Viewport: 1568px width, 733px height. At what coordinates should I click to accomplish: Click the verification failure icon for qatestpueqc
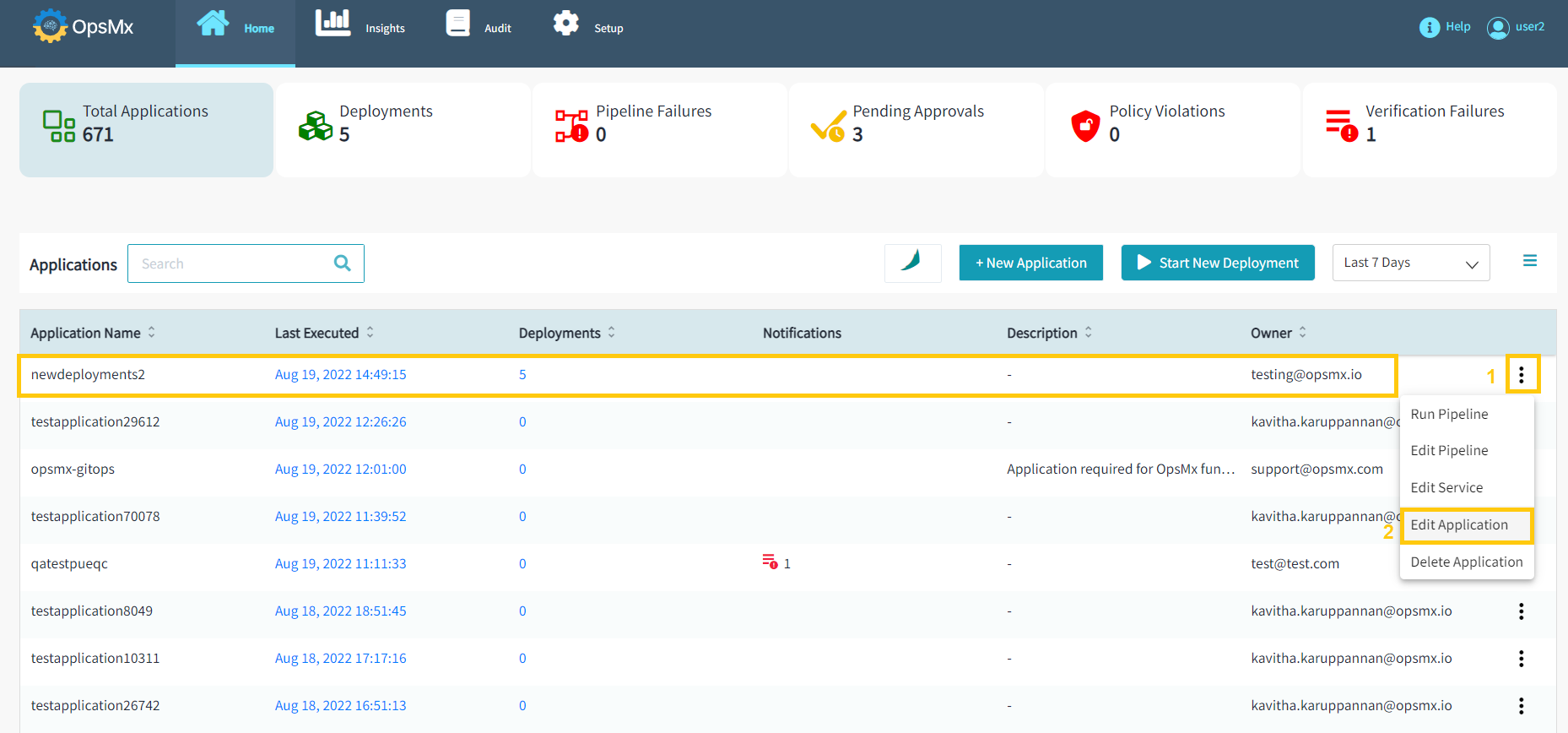point(770,562)
